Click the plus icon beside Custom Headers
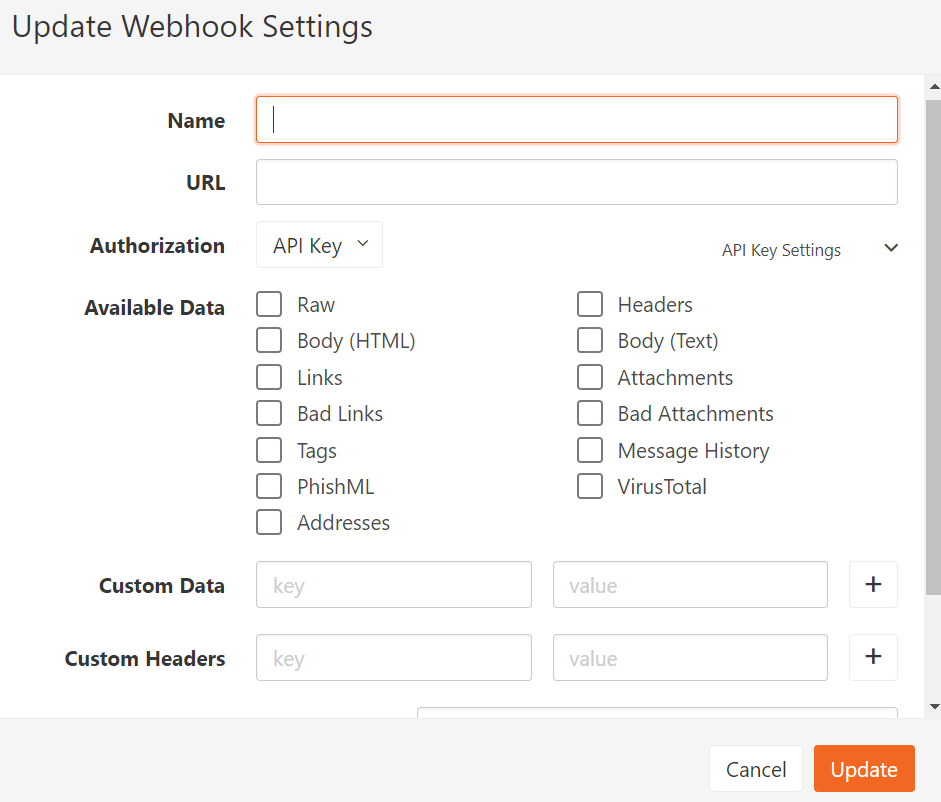The height and width of the screenshot is (802, 941). (873, 657)
